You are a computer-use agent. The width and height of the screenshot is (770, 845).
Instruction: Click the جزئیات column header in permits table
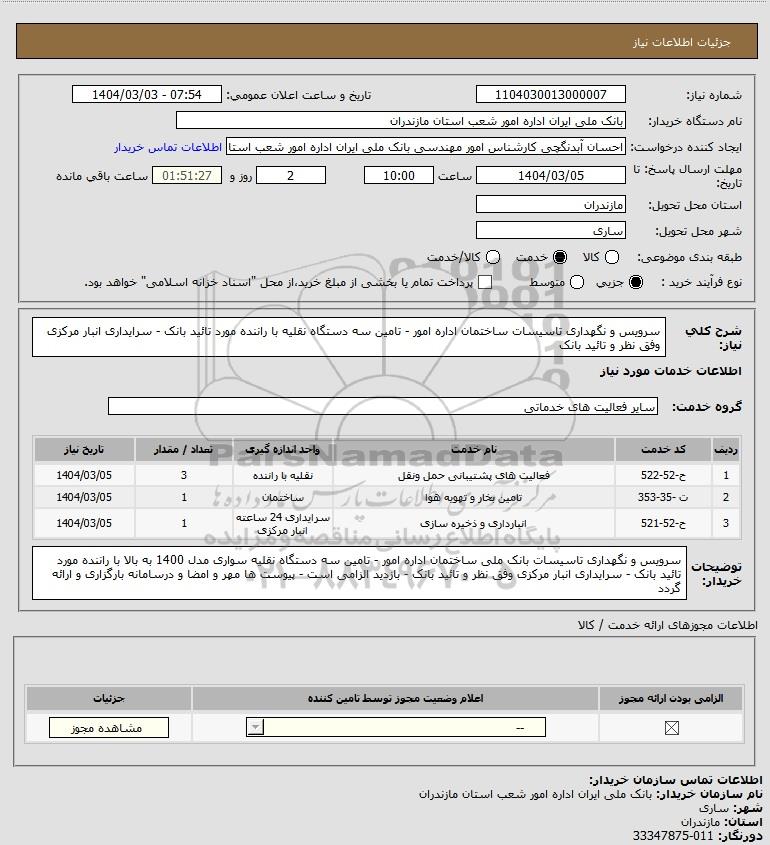109,698
